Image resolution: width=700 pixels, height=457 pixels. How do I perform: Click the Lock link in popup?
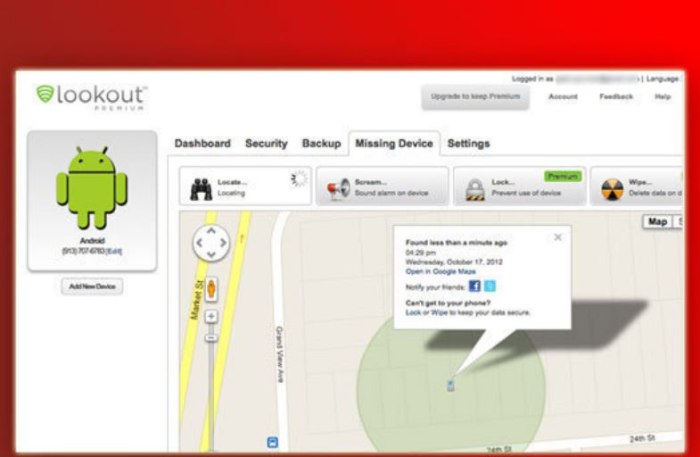pyautogui.click(x=413, y=312)
